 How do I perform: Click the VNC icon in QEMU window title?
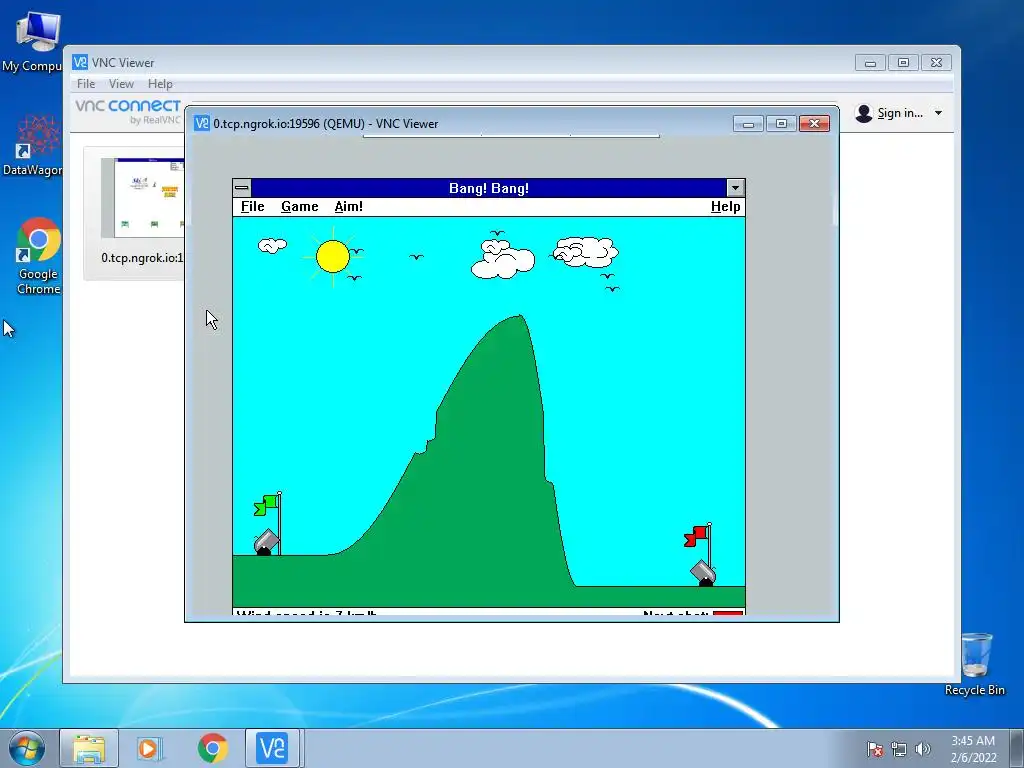pyautogui.click(x=202, y=123)
